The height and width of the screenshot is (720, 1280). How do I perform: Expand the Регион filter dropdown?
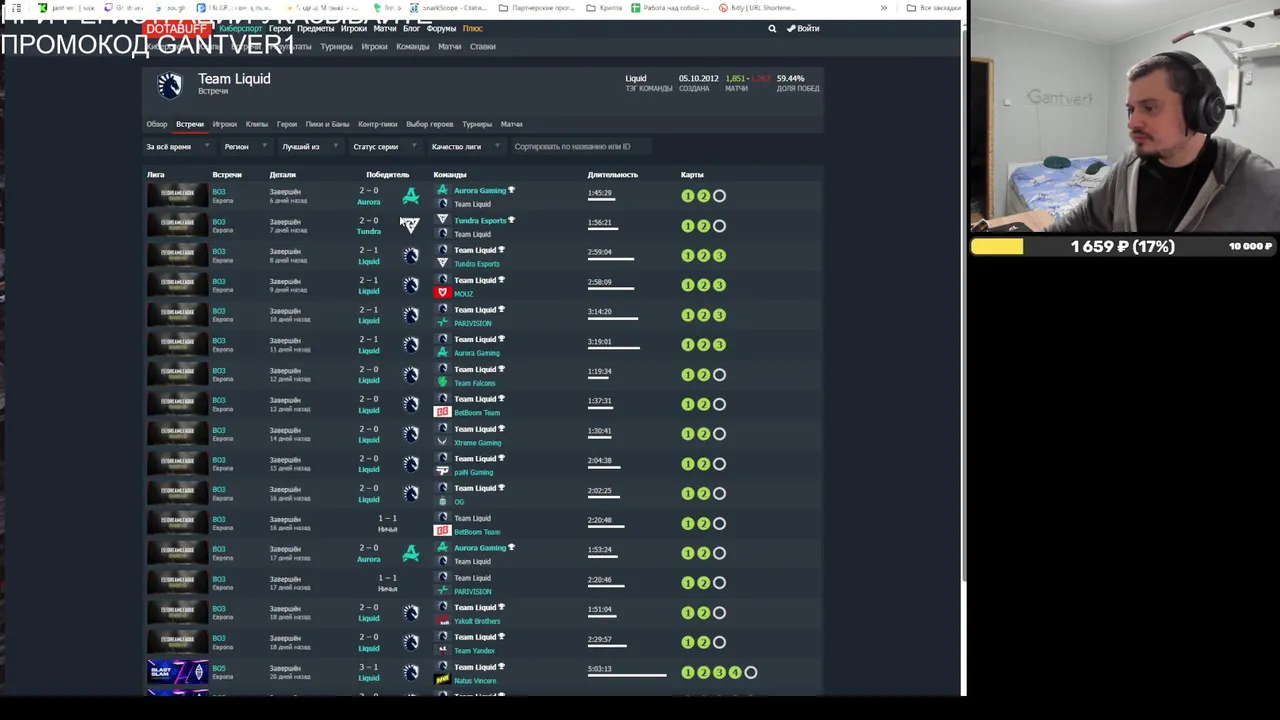(x=246, y=147)
